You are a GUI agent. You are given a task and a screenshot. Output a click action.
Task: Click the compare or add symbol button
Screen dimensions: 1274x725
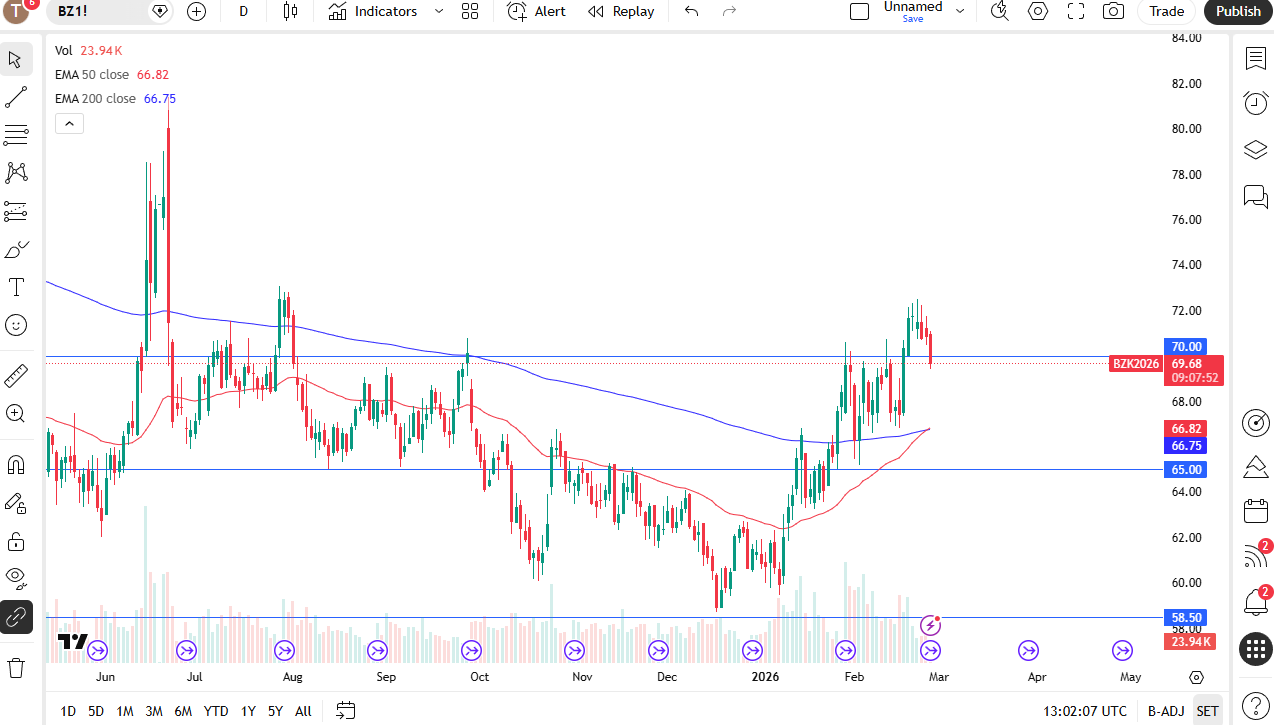coord(196,12)
